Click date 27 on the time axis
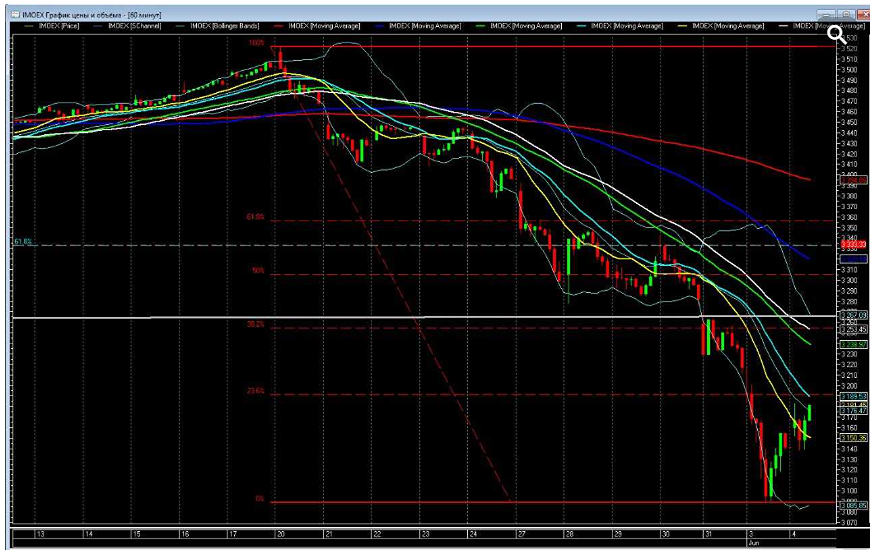The image size is (882, 555). tap(522, 534)
